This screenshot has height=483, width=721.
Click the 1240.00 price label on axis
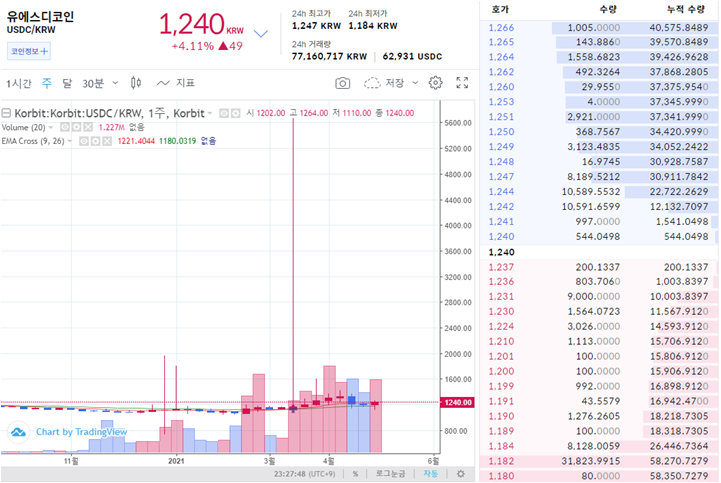coord(458,402)
